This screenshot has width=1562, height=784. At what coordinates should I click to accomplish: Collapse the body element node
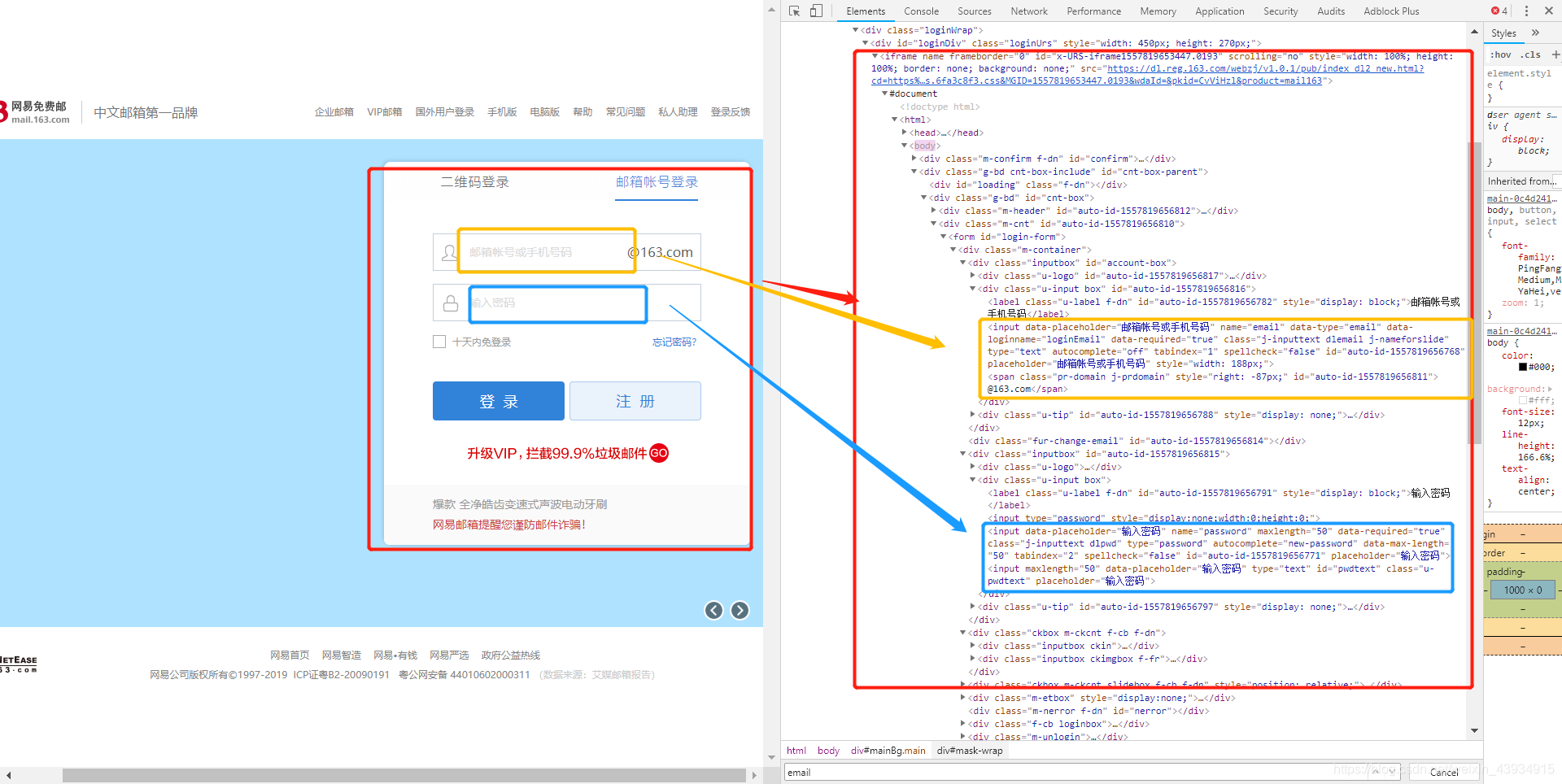[904, 146]
